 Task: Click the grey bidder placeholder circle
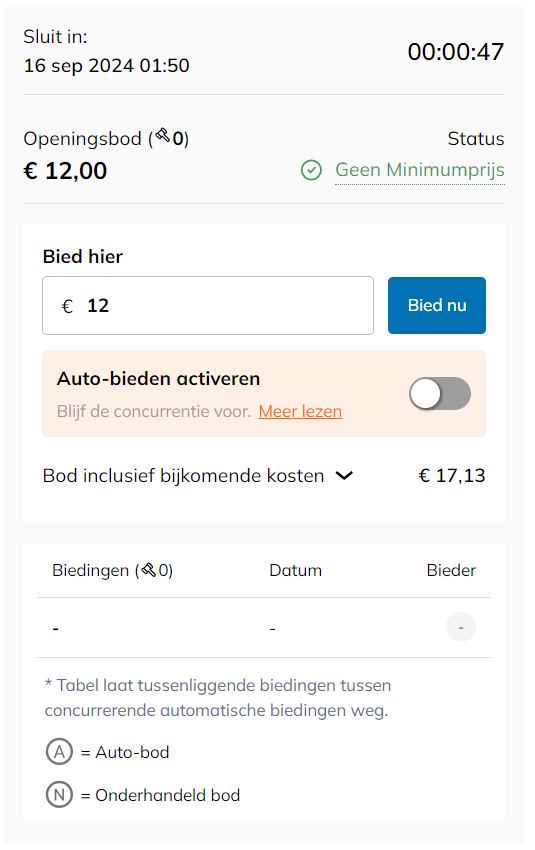click(461, 627)
